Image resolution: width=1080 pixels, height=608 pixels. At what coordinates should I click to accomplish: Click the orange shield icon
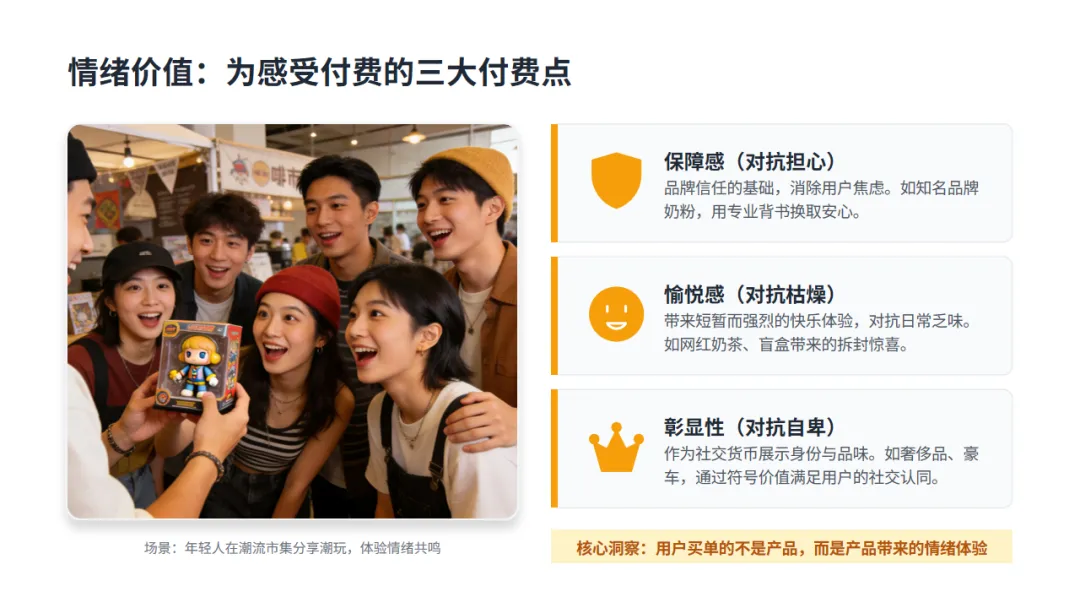click(x=616, y=180)
